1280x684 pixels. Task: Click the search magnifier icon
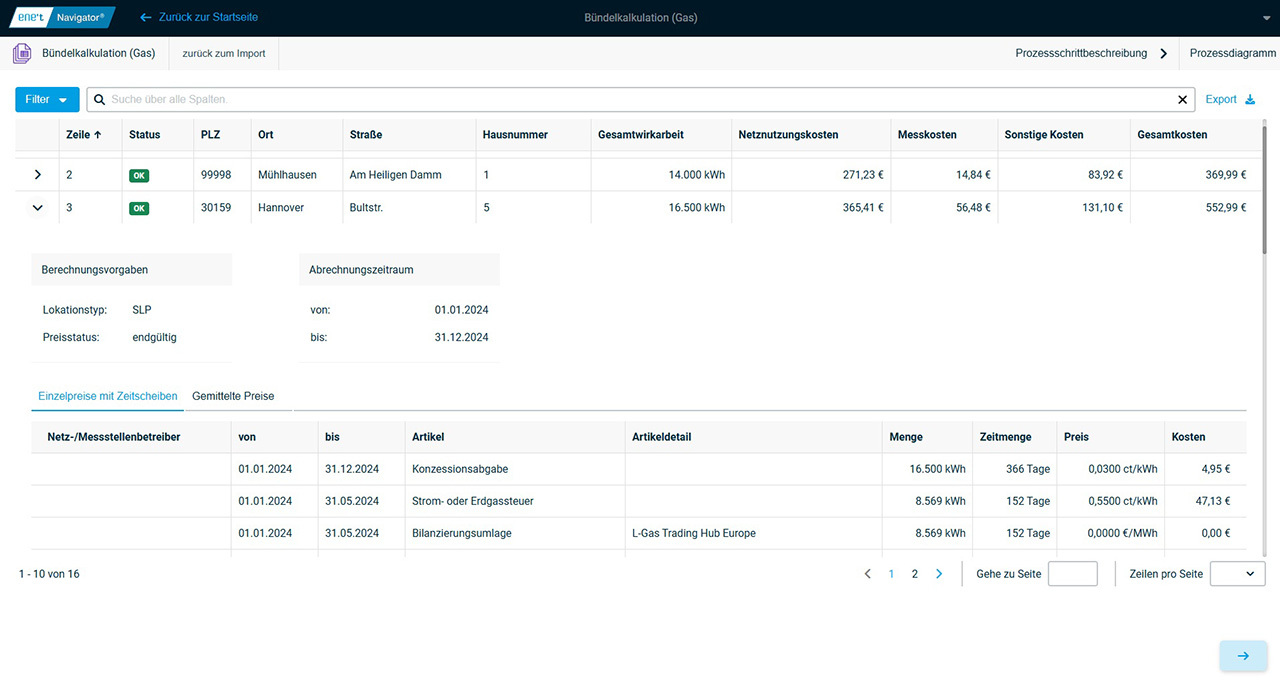[x=99, y=100]
